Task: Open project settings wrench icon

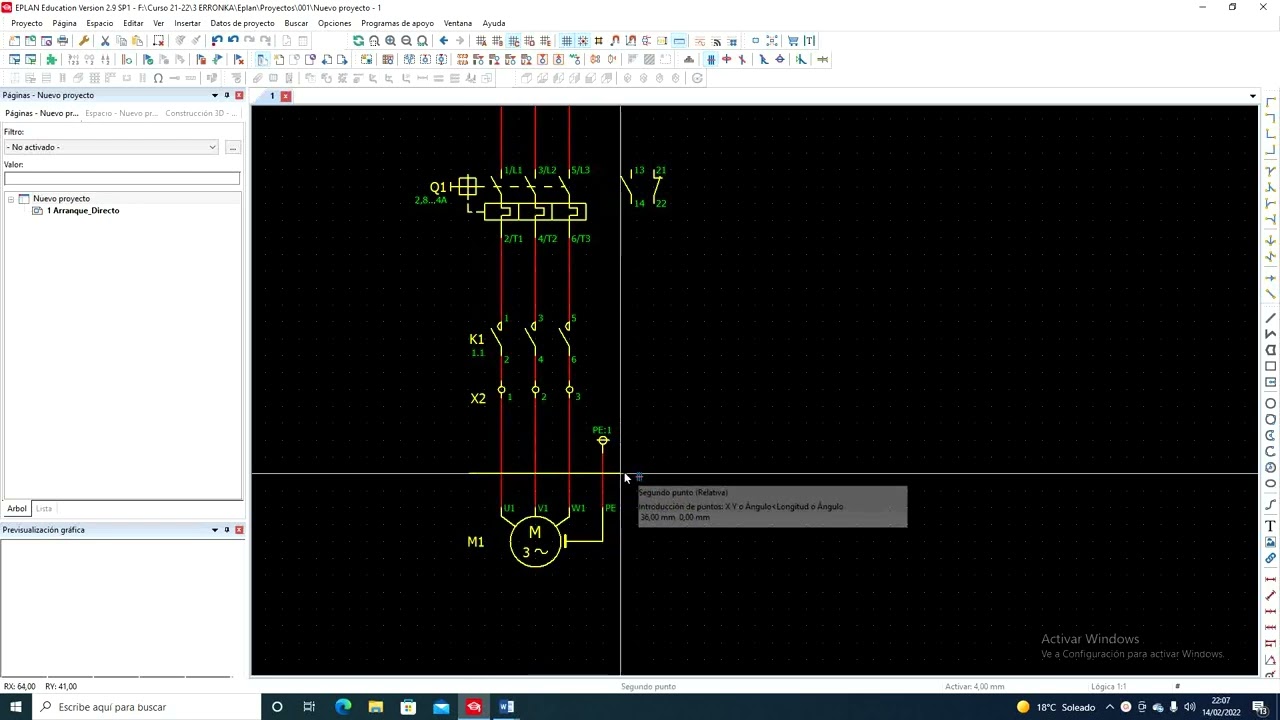Action: coord(84,41)
